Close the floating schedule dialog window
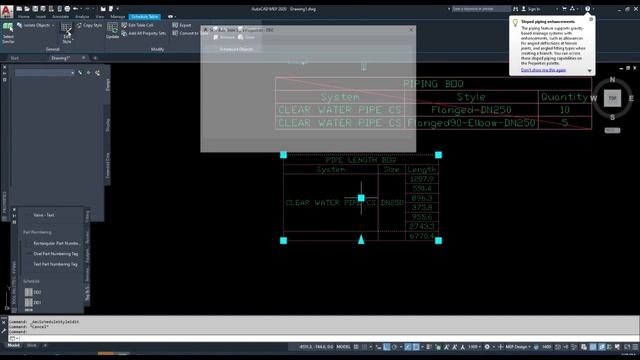The height and width of the screenshot is (360, 640). click(x=411, y=30)
